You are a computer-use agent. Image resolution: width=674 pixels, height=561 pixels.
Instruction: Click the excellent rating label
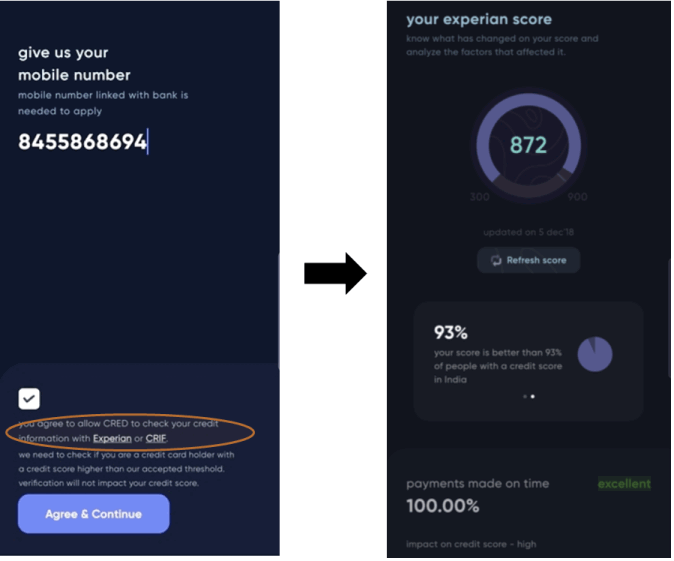tap(624, 484)
